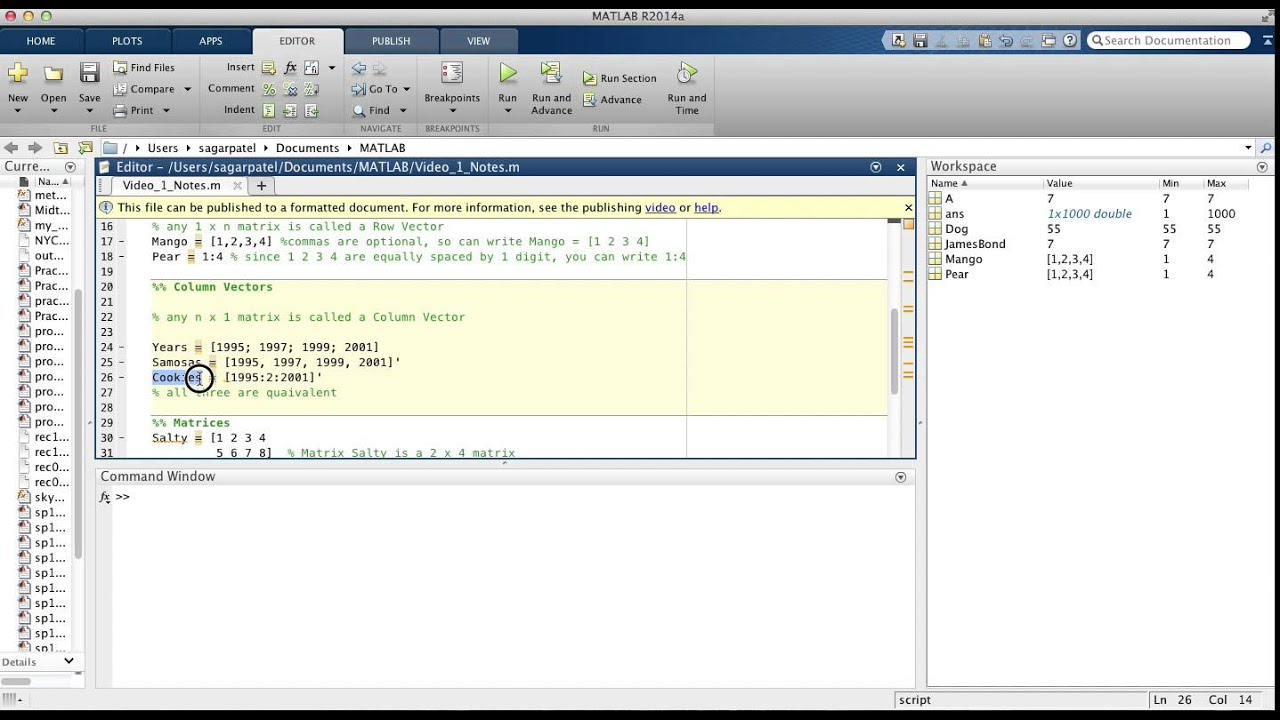Open the help question mark icon
Viewport: 1280px width, 720px height.
(1070, 41)
